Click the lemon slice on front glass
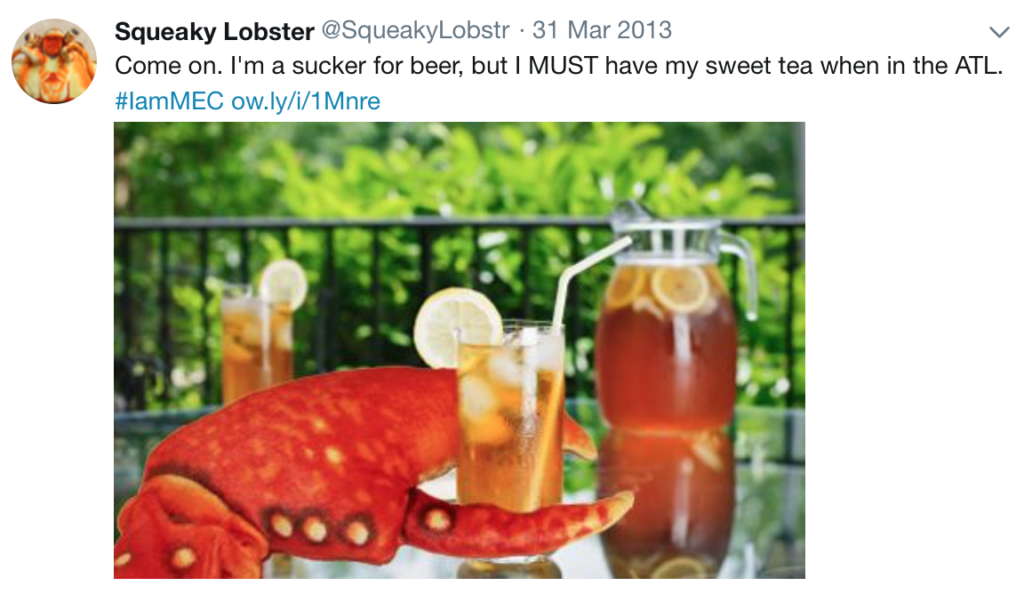 [457, 325]
